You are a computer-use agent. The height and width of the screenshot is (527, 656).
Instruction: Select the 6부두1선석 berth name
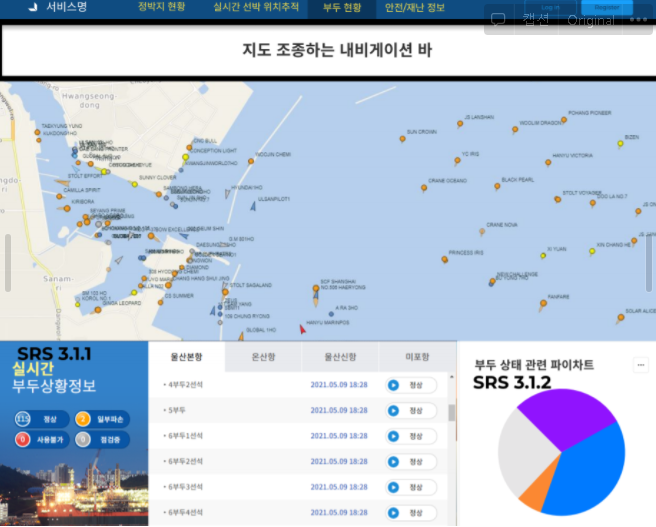[185, 436]
